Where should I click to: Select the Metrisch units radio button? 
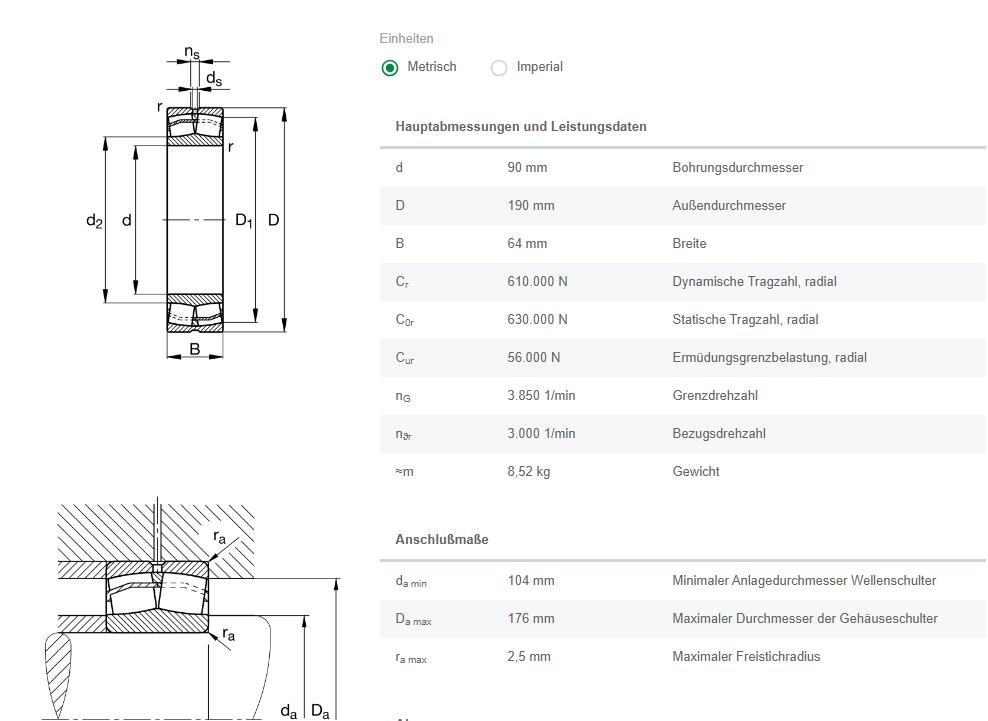[390, 68]
